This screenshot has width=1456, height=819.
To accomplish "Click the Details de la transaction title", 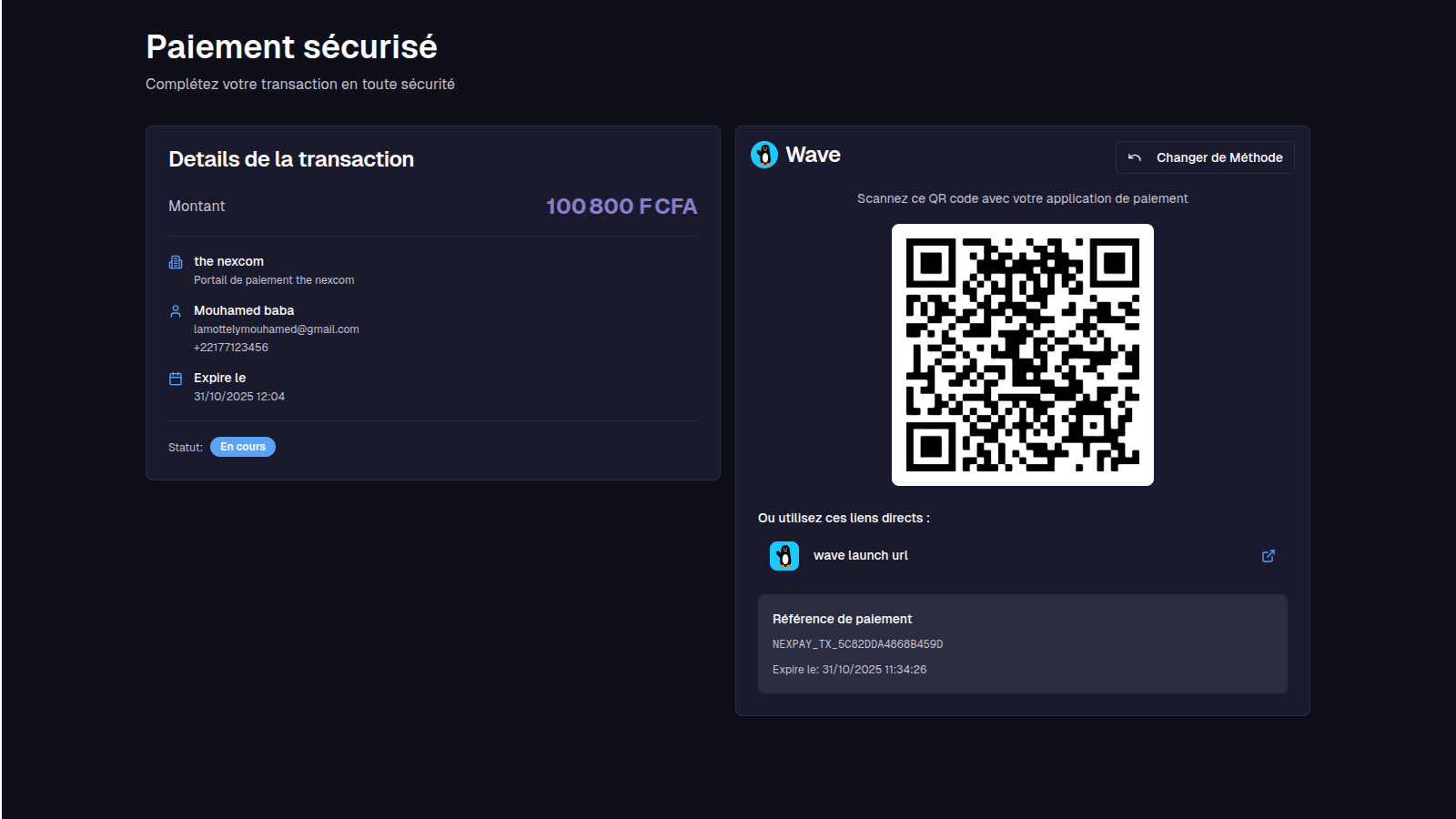I will click(x=291, y=159).
